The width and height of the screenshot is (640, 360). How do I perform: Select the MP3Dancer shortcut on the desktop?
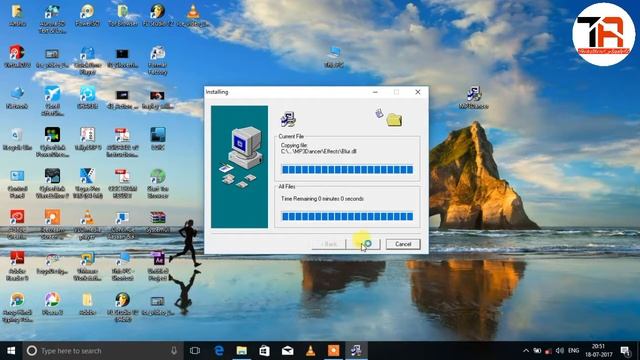click(473, 98)
